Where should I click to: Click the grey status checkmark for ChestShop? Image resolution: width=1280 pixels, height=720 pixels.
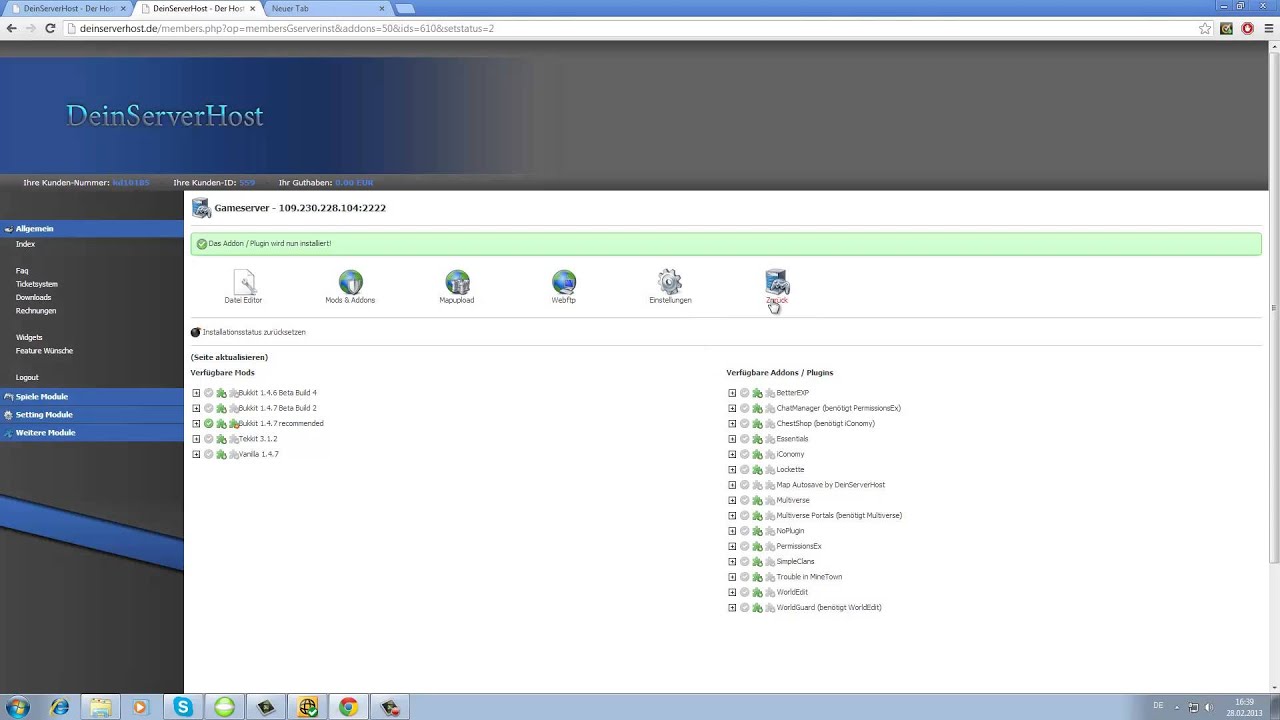point(745,424)
